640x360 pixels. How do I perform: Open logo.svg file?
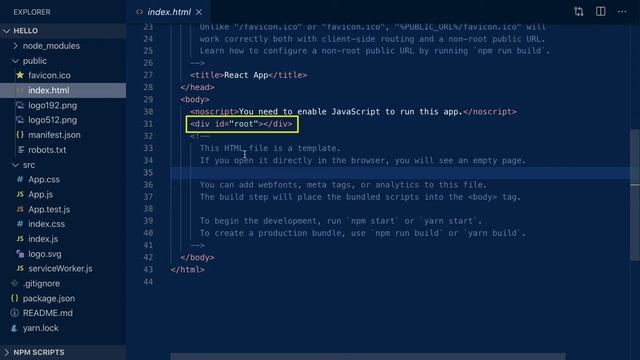pos(63,254)
